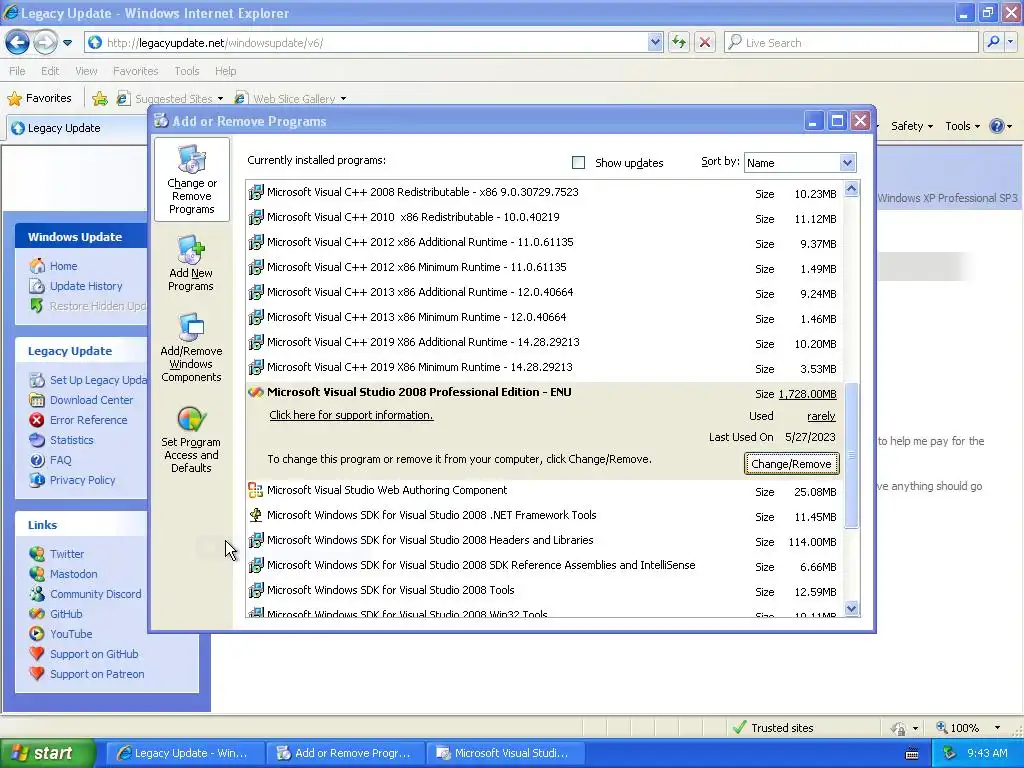Open the Edit menu
Image resolution: width=1024 pixels, height=768 pixels.
[x=50, y=71]
